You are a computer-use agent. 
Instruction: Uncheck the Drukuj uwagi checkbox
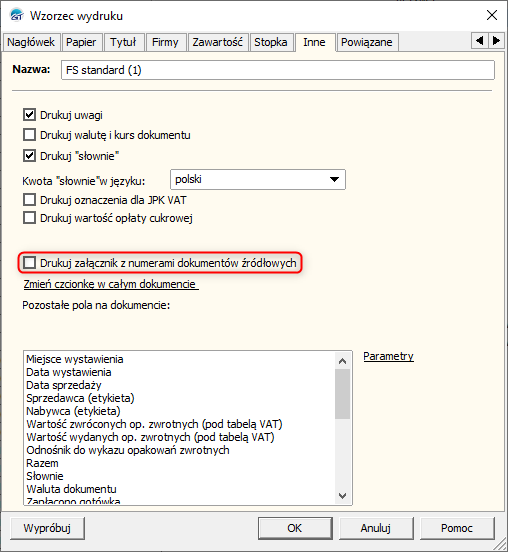pyautogui.click(x=29, y=115)
